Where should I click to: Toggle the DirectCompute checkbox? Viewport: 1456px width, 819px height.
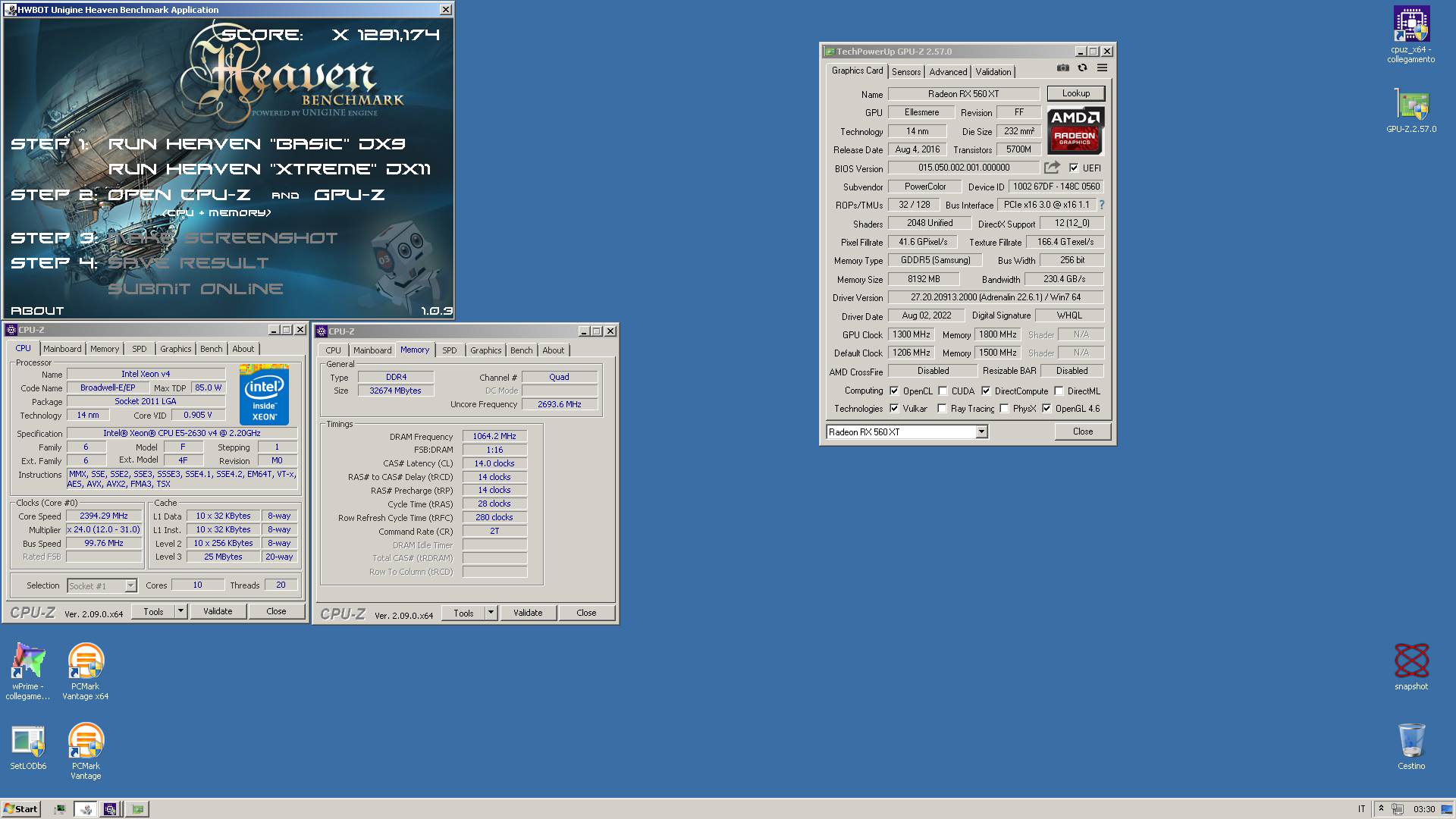click(x=986, y=391)
